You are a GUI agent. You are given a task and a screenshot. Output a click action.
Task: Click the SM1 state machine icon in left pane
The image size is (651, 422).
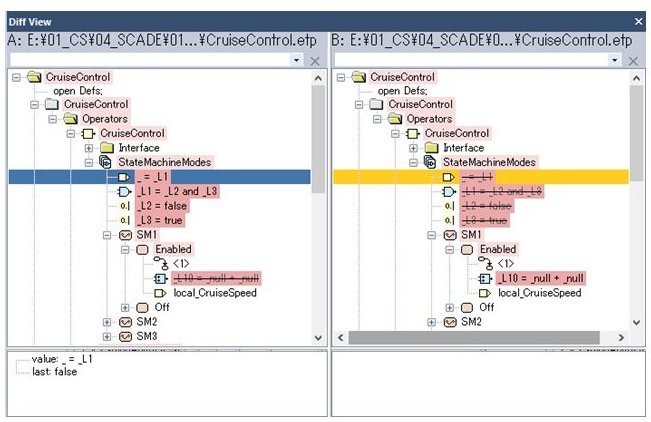point(125,235)
